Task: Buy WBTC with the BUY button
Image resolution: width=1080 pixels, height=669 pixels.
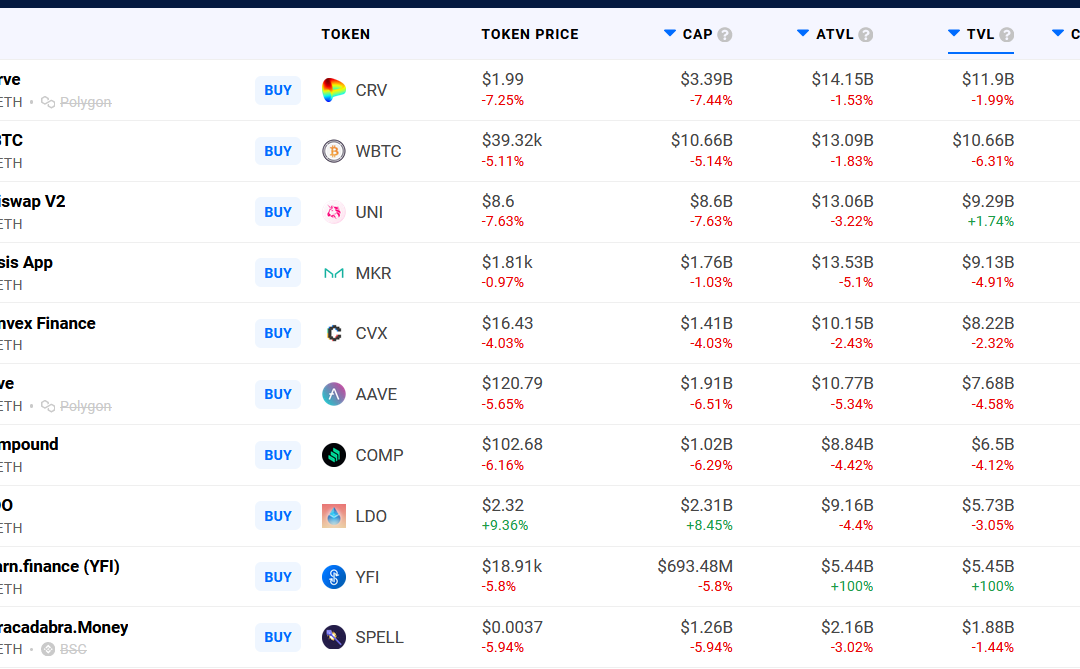Action: pyautogui.click(x=278, y=151)
